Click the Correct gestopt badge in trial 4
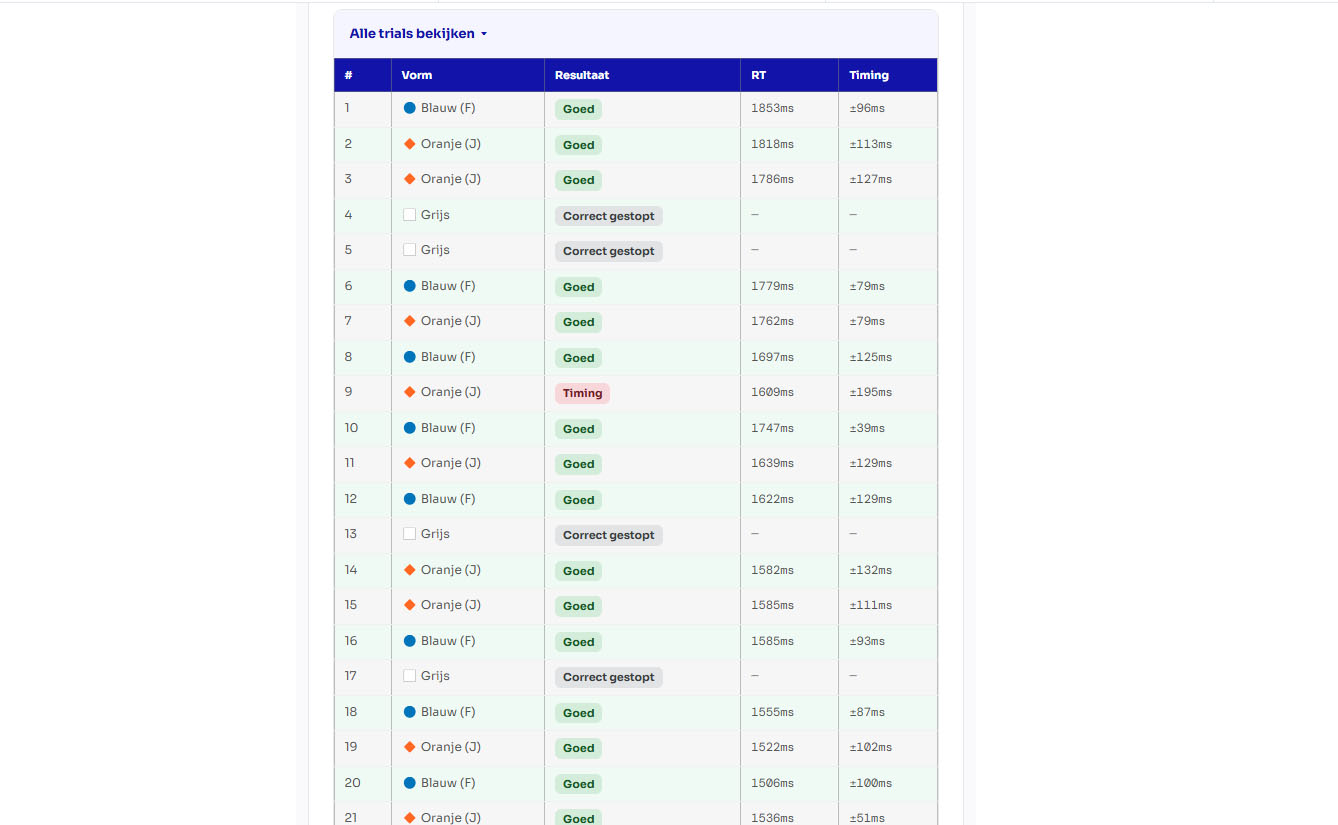 click(608, 215)
